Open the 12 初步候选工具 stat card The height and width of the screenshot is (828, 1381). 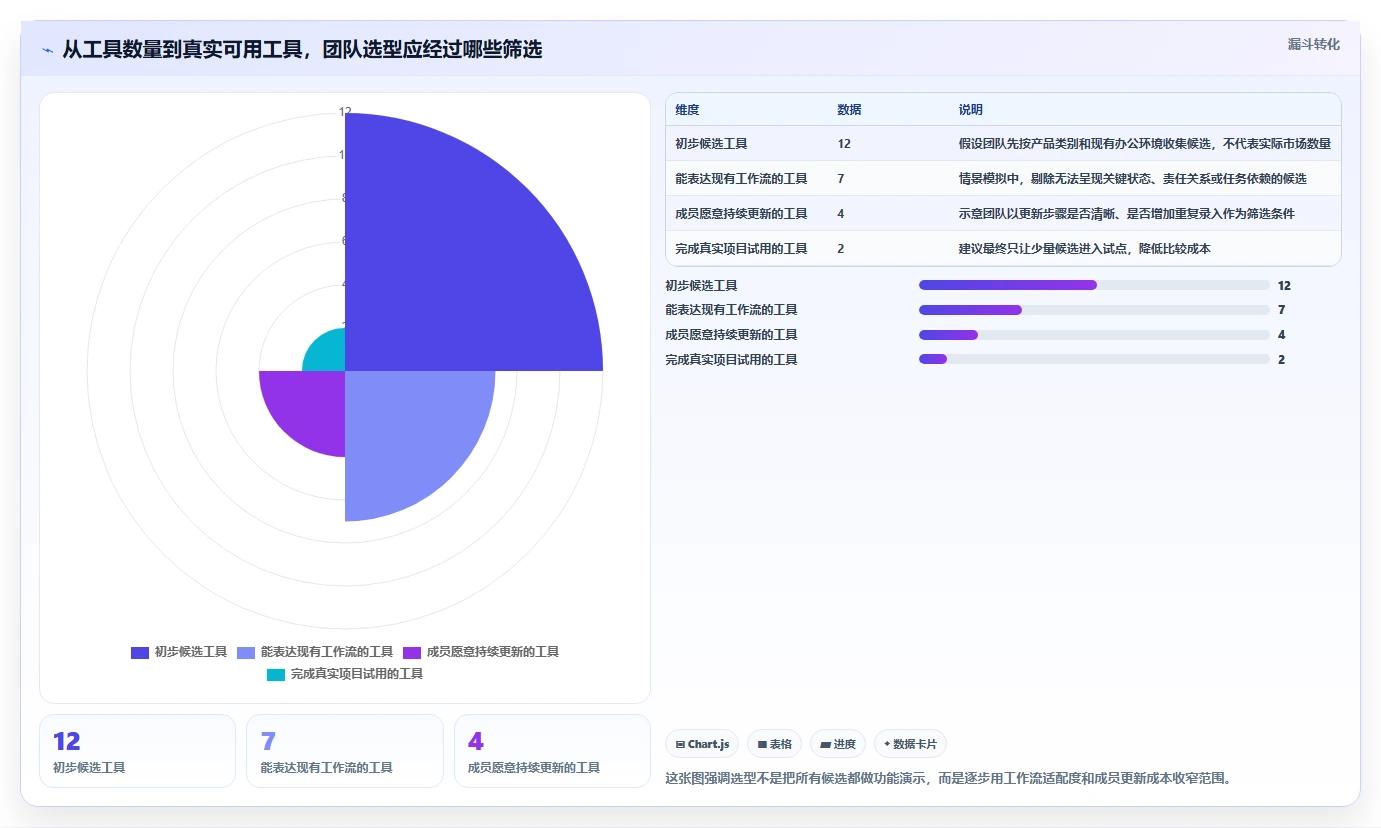pos(137,751)
